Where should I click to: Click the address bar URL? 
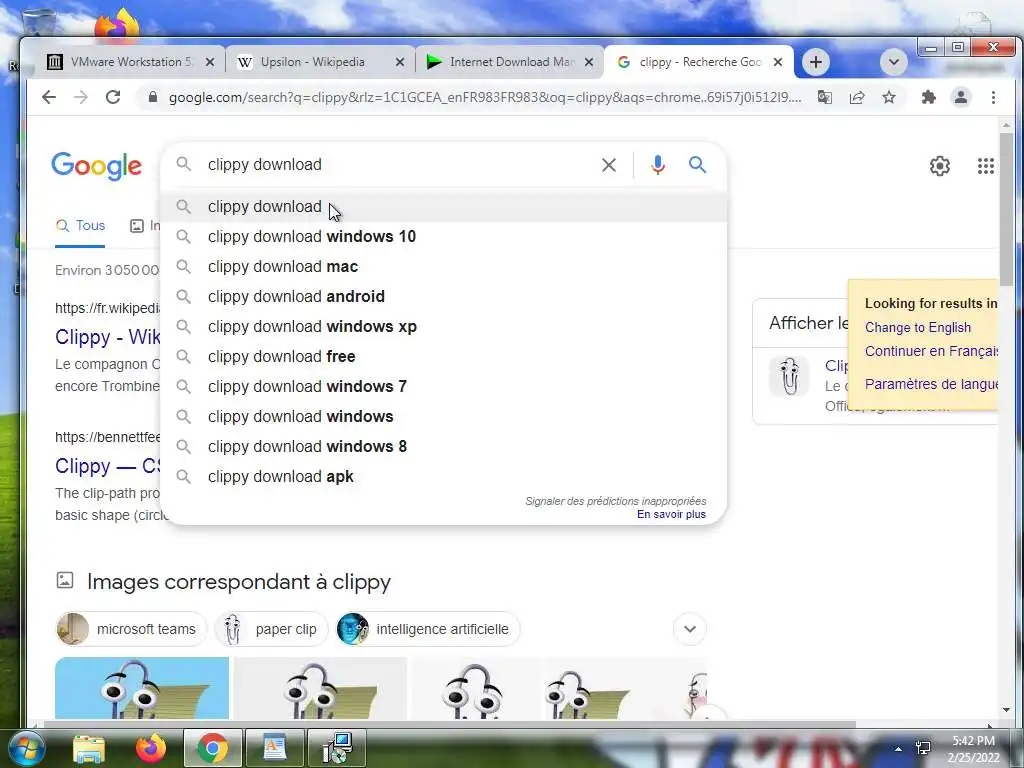point(485,97)
